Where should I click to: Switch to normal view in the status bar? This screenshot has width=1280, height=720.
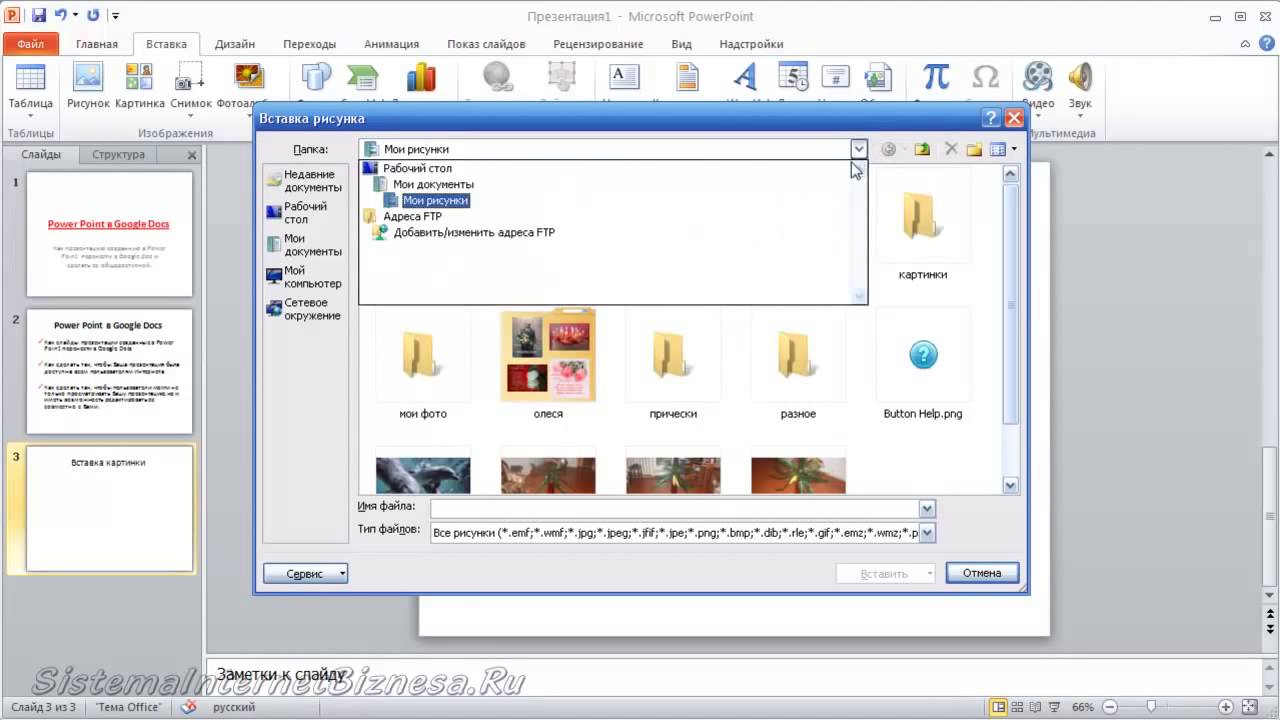pos(997,707)
